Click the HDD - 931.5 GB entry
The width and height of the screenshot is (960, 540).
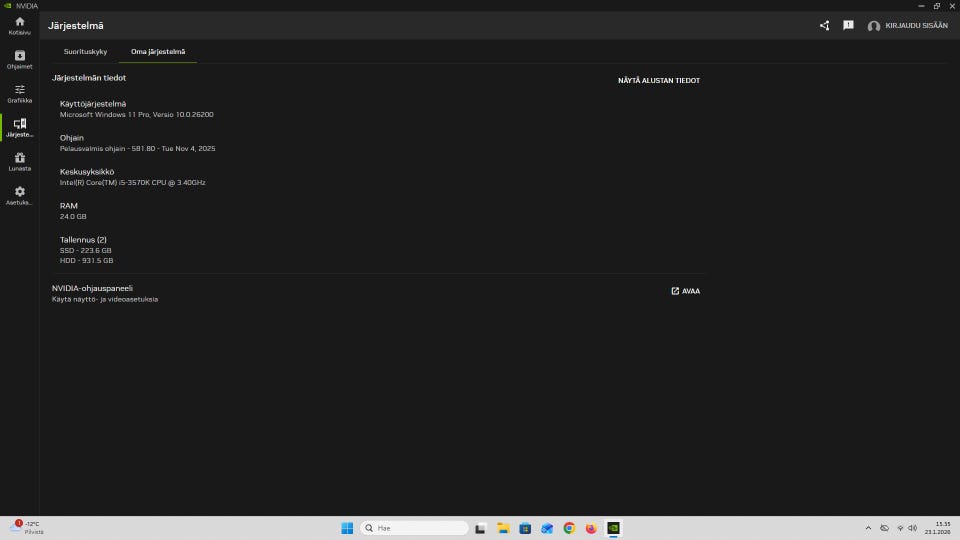point(86,260)
